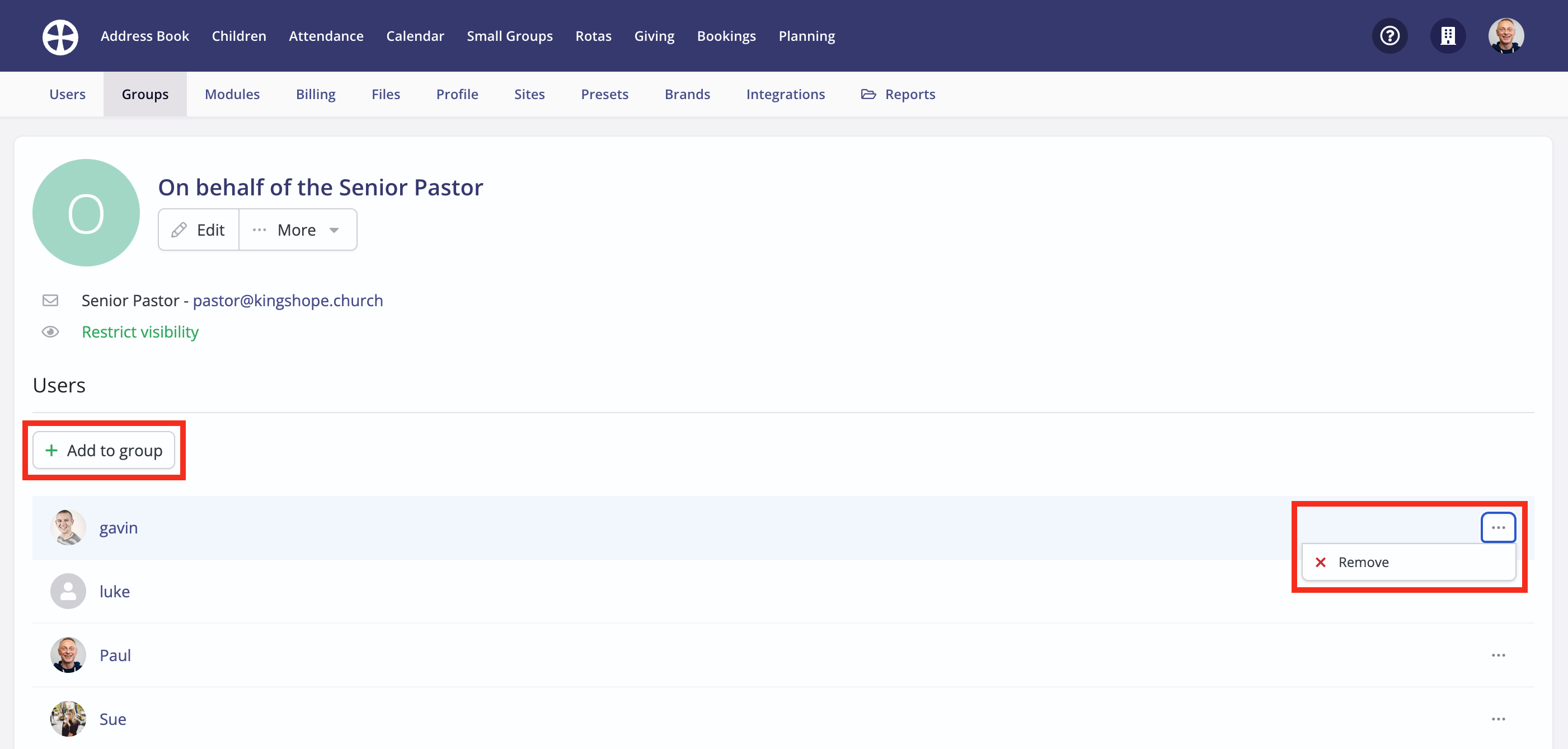Viewport: 1568px width, 749px height.
Task: Click gavin's profile photo
Action: coord(68,527)
